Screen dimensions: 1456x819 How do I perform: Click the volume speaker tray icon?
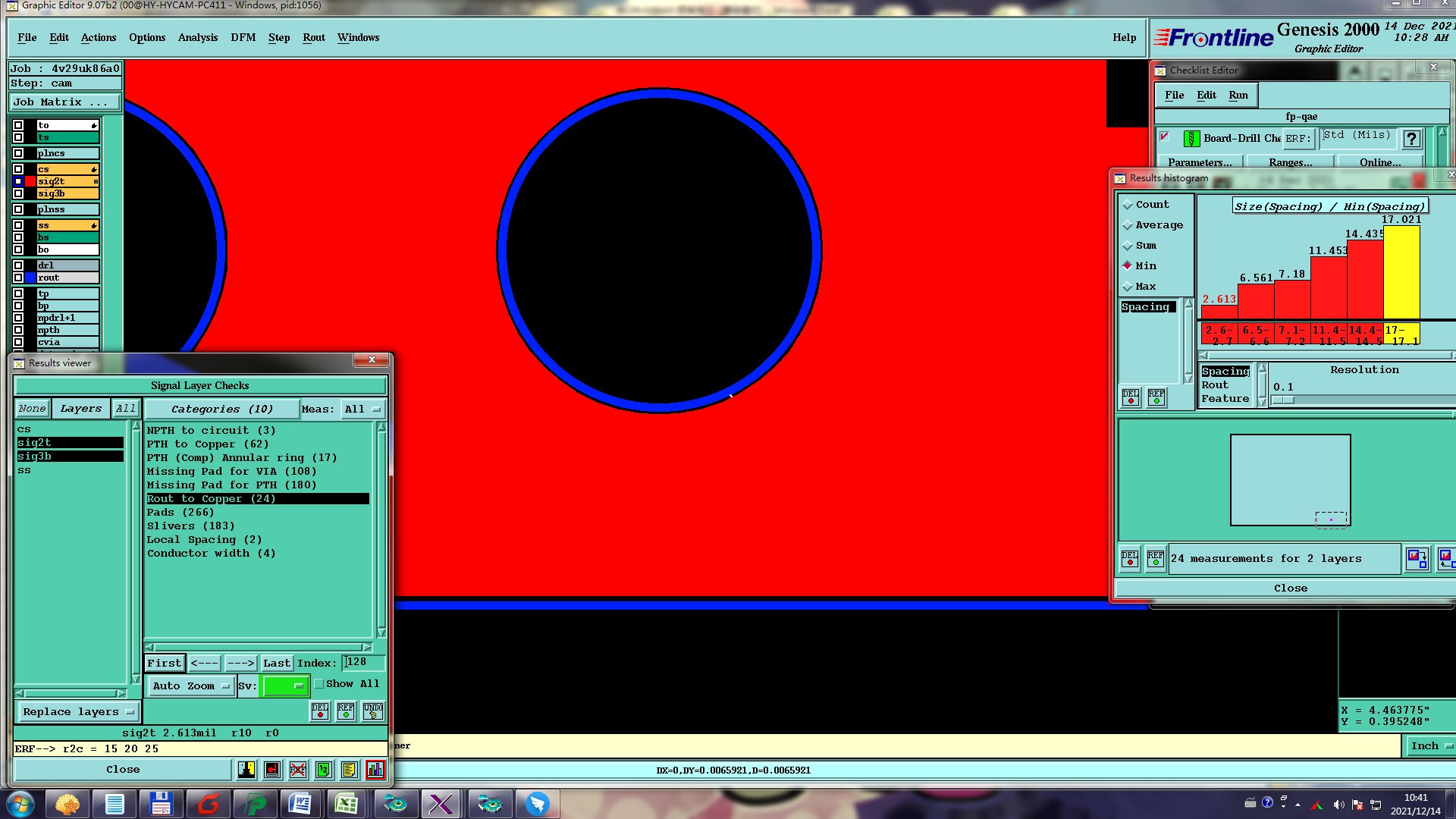coord(1338,805)
